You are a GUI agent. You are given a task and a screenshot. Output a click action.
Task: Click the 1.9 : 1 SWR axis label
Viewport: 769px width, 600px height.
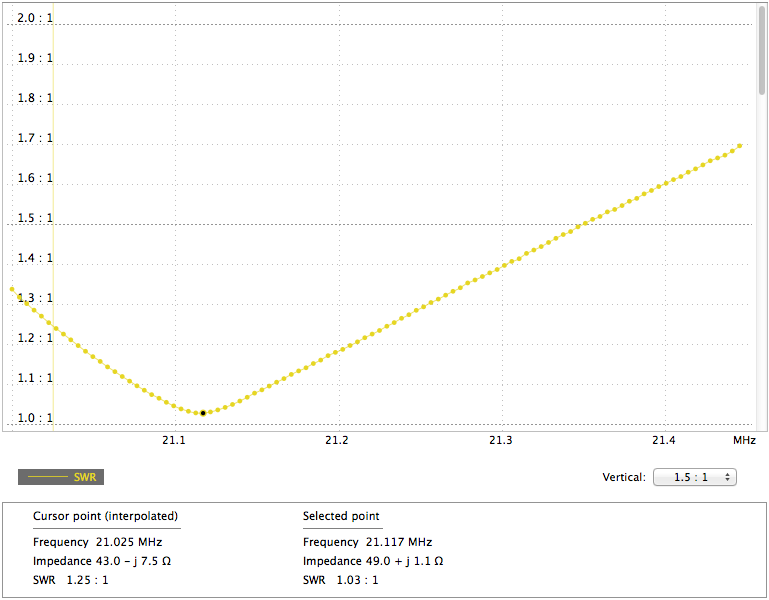click(x=35, y=58)
